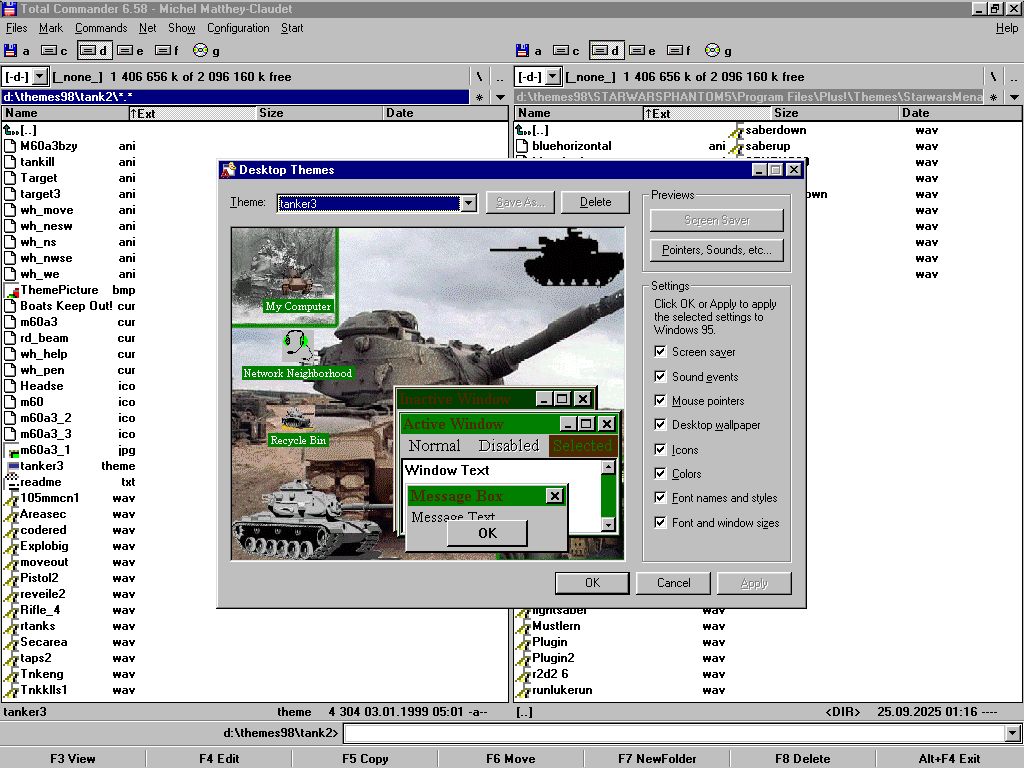Image resolution: width=1024 pixels, height=768 pixels.
Task: Click the Pointers, Sounds, etc... button
Action: 716,250
